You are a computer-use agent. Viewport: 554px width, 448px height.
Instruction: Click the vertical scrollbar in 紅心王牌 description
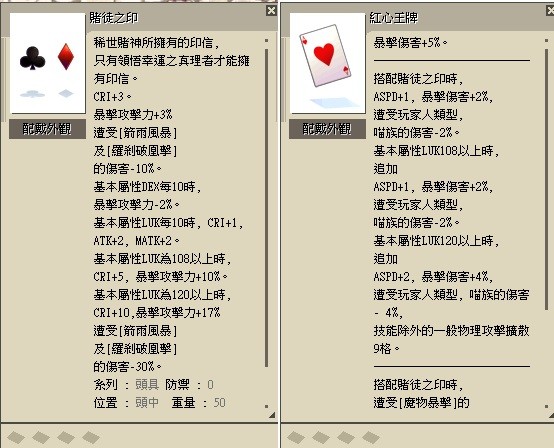tap(546, 179)
